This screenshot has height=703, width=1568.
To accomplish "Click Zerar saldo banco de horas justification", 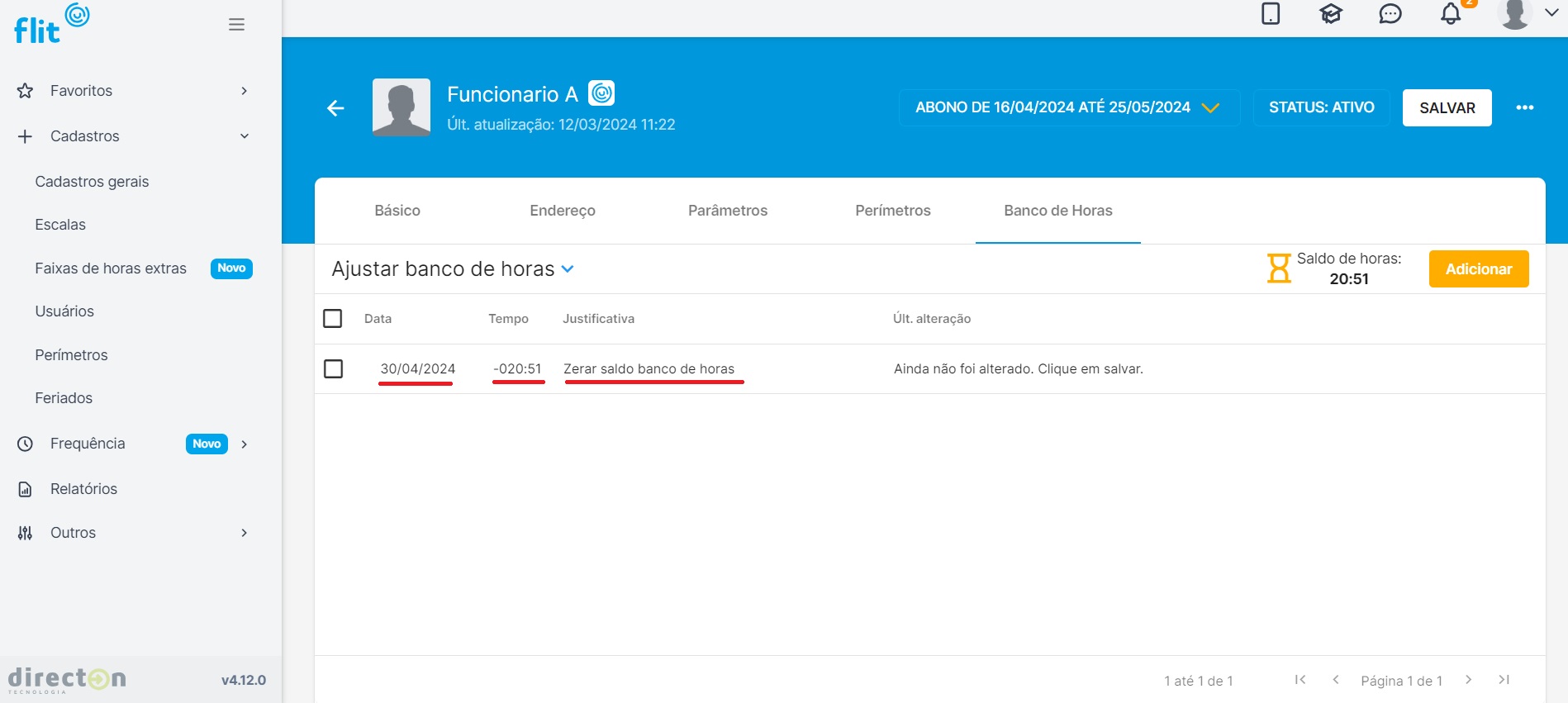I will click(649, 369).
